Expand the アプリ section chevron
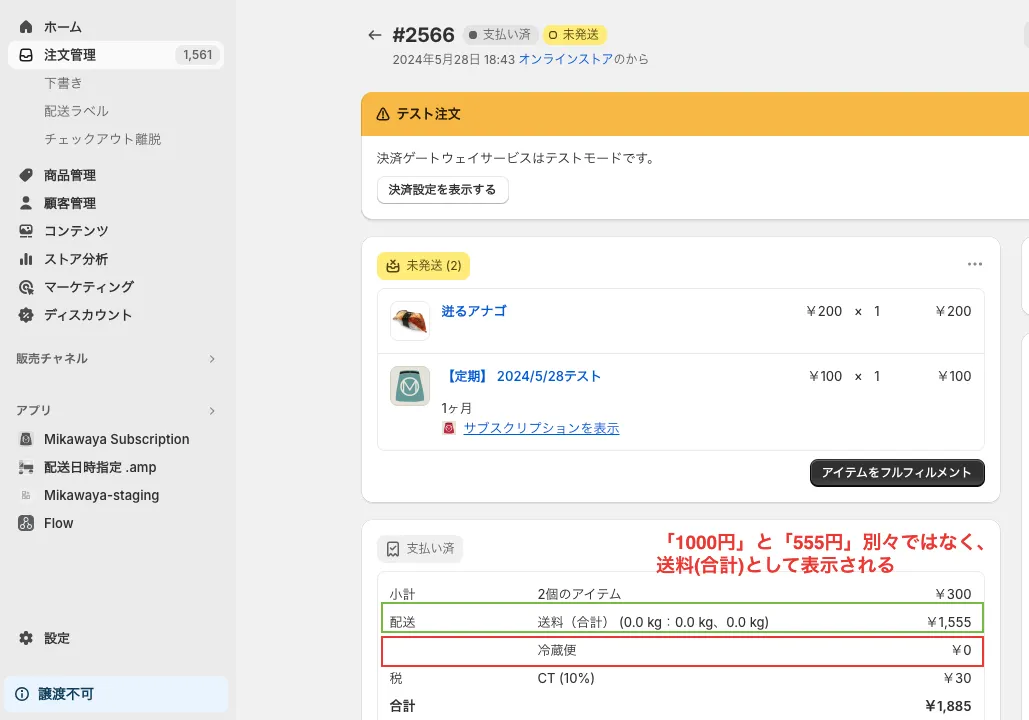 [x=212, y=411]
